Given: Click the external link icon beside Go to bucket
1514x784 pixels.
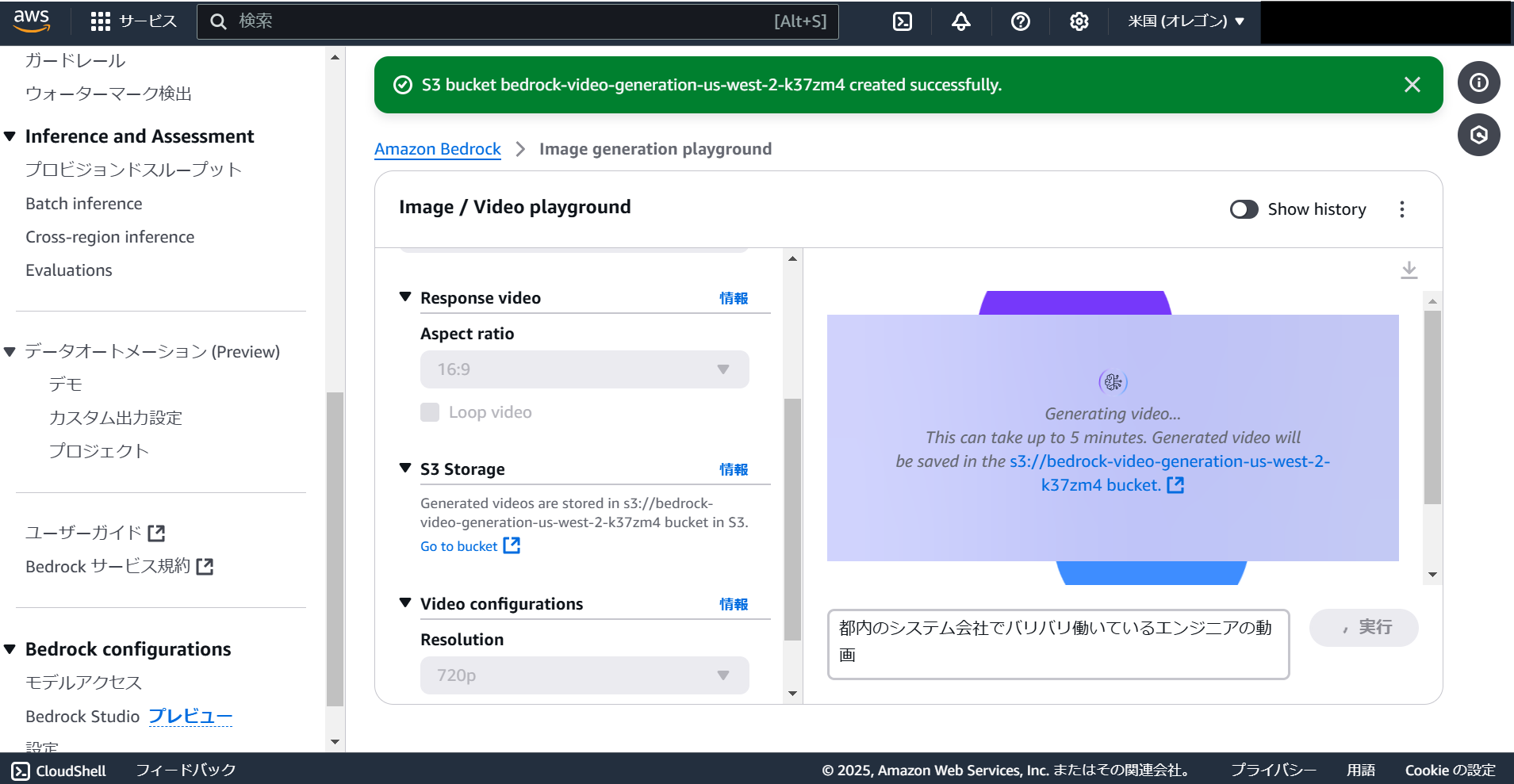Looking at the screenshot, I should pos(512,545).
